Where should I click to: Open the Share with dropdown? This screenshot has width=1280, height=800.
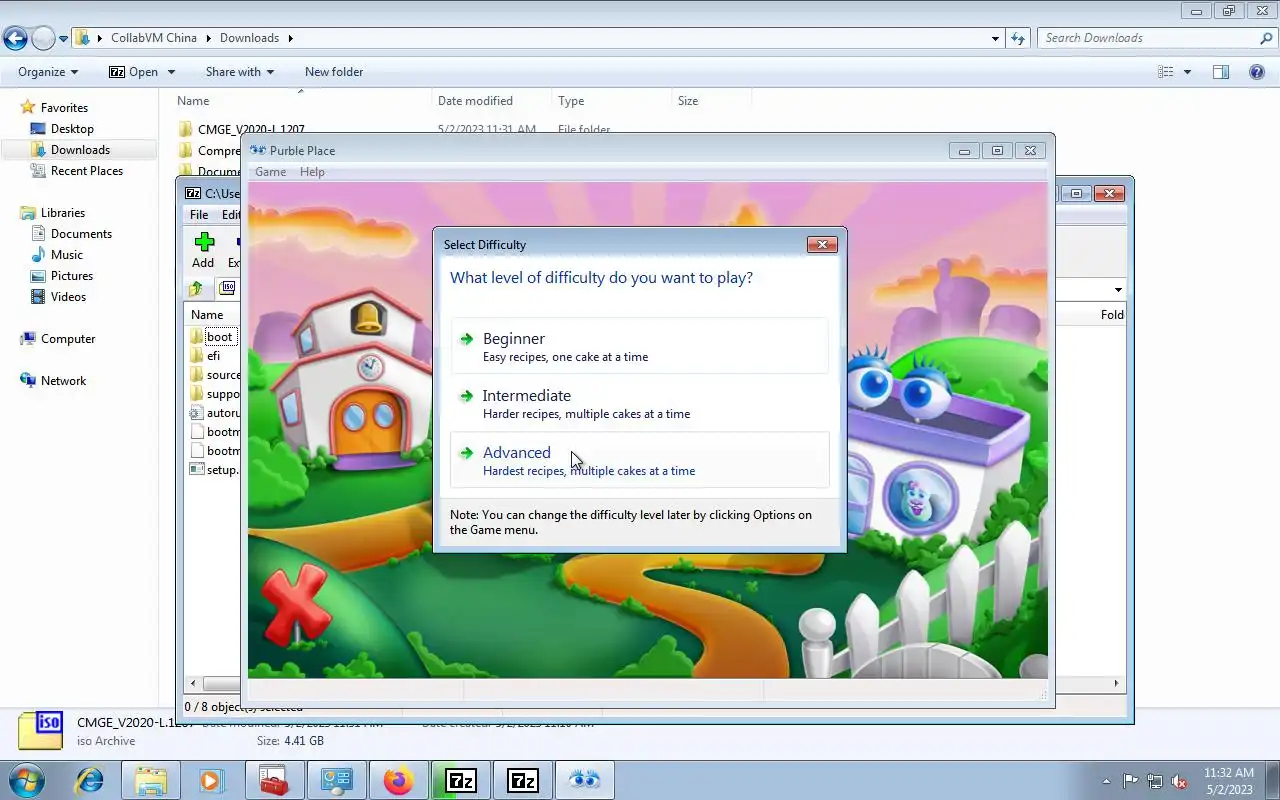click(240, 72)
